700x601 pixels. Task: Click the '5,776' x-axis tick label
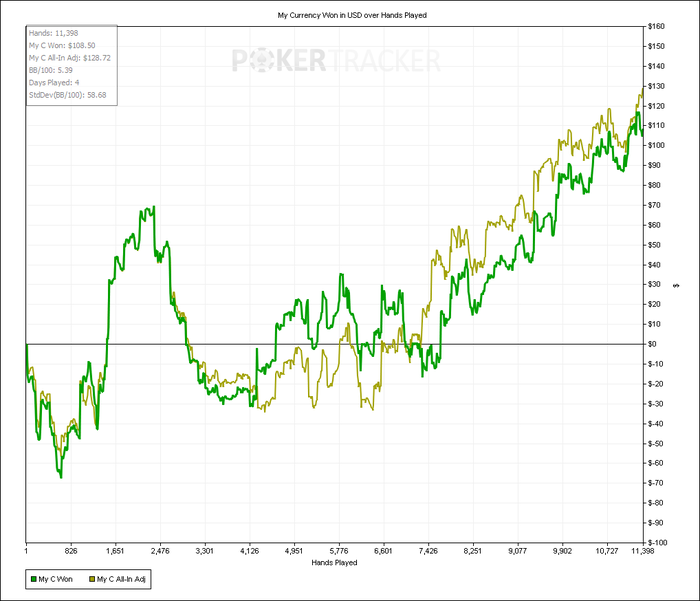[338, 551]
